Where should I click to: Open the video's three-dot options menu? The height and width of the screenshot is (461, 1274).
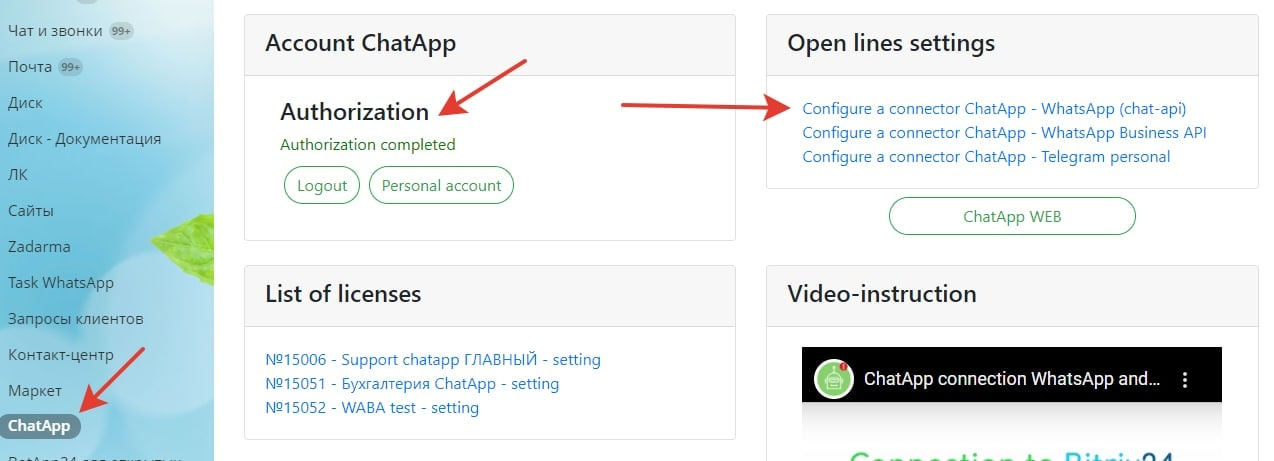pos(1185,380)
